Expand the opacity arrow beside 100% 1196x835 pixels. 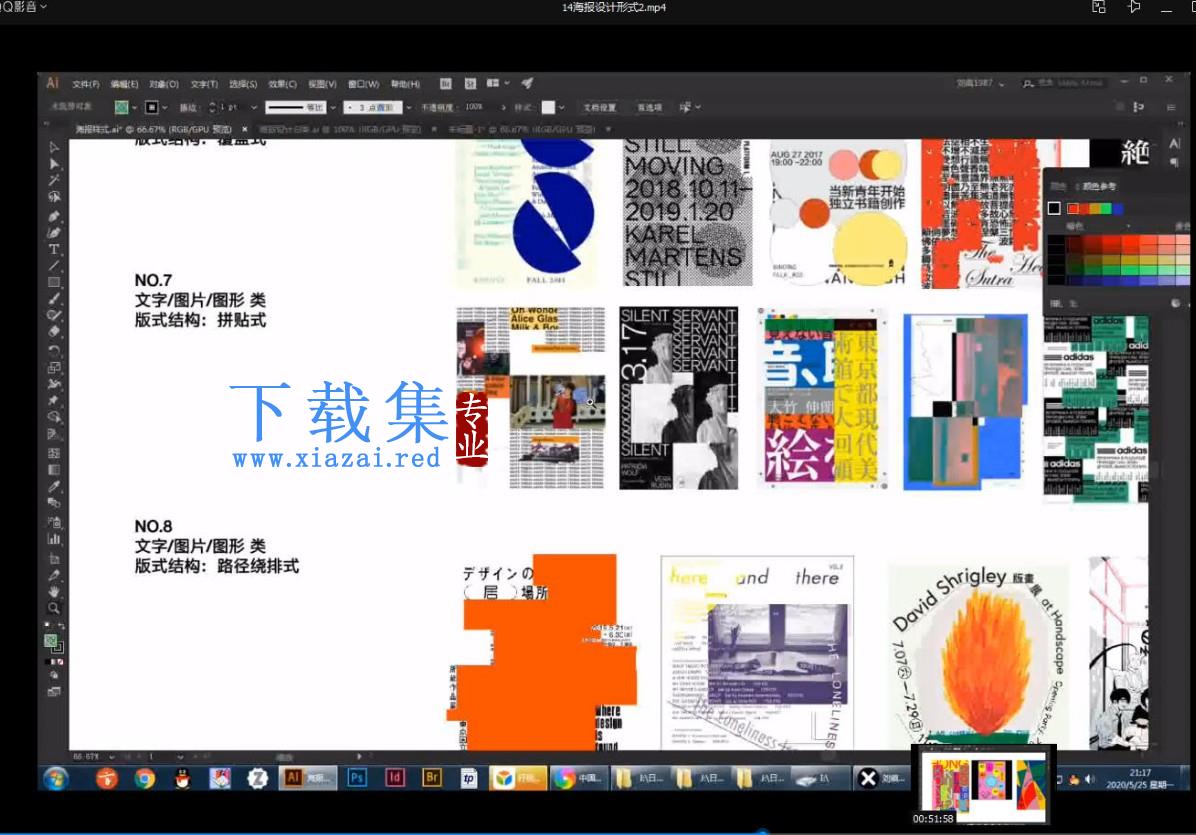coord(503,108)
